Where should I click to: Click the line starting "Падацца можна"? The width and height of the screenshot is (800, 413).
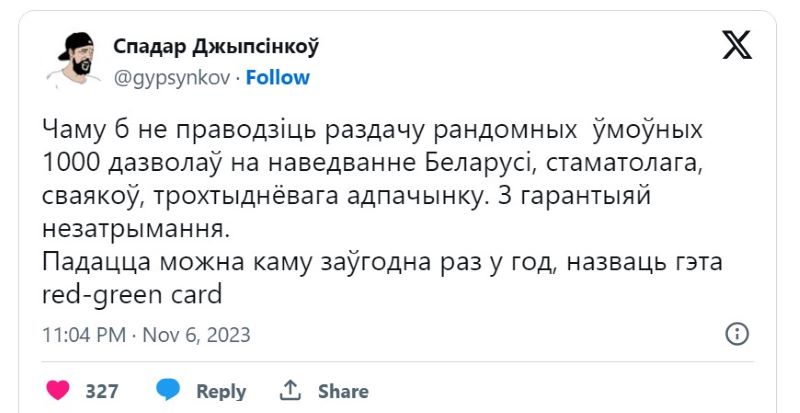click(x=387, y=262)
